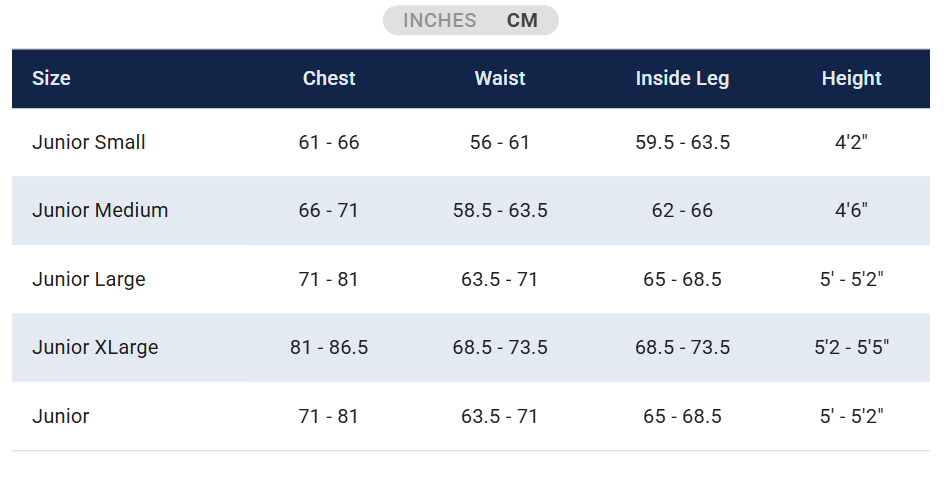This screenshot has height=493, width=948.
Task: Click the Chest column header
Action: 329,78
